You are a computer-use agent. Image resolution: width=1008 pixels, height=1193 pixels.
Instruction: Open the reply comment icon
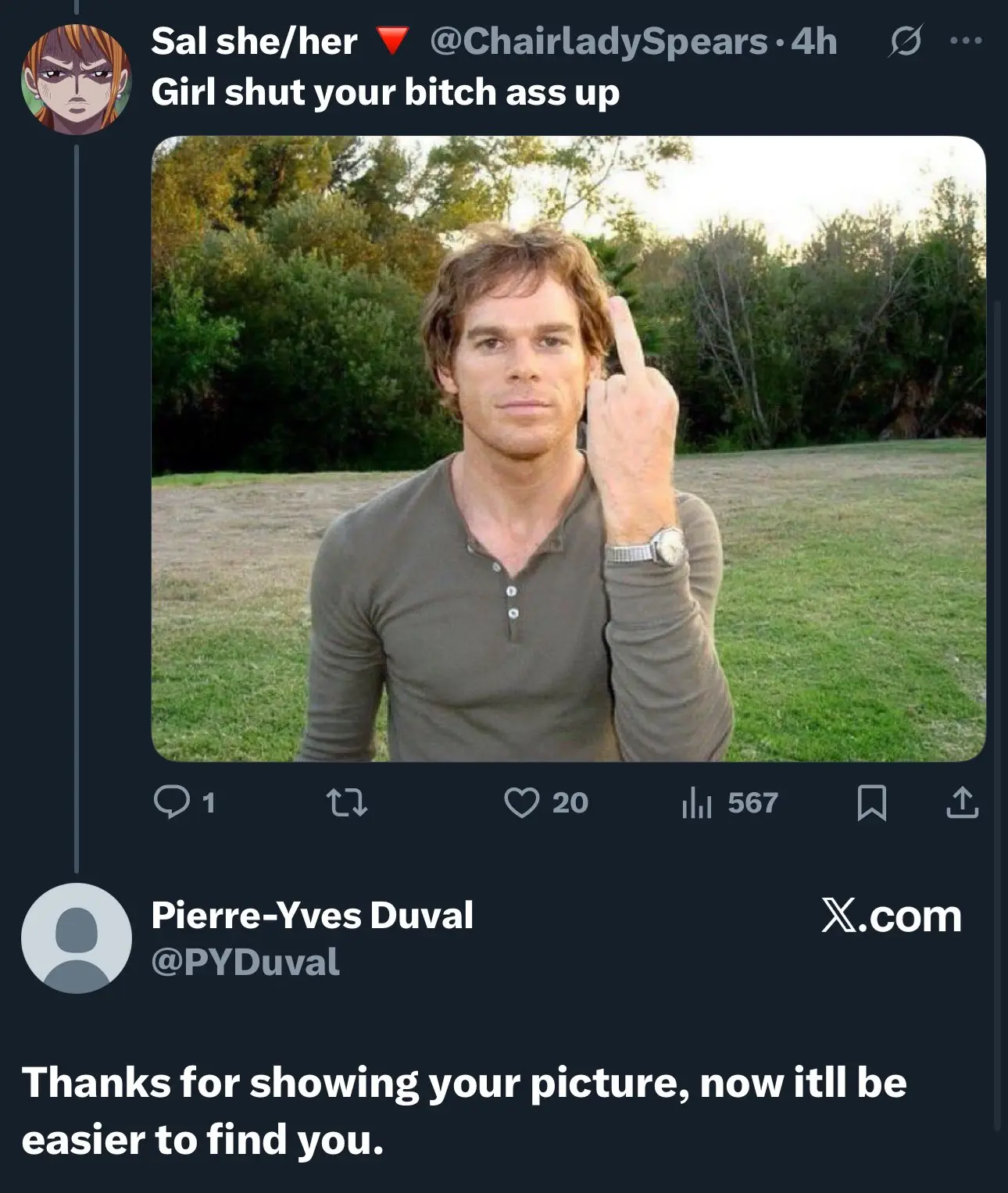click(x=170, y=802)
